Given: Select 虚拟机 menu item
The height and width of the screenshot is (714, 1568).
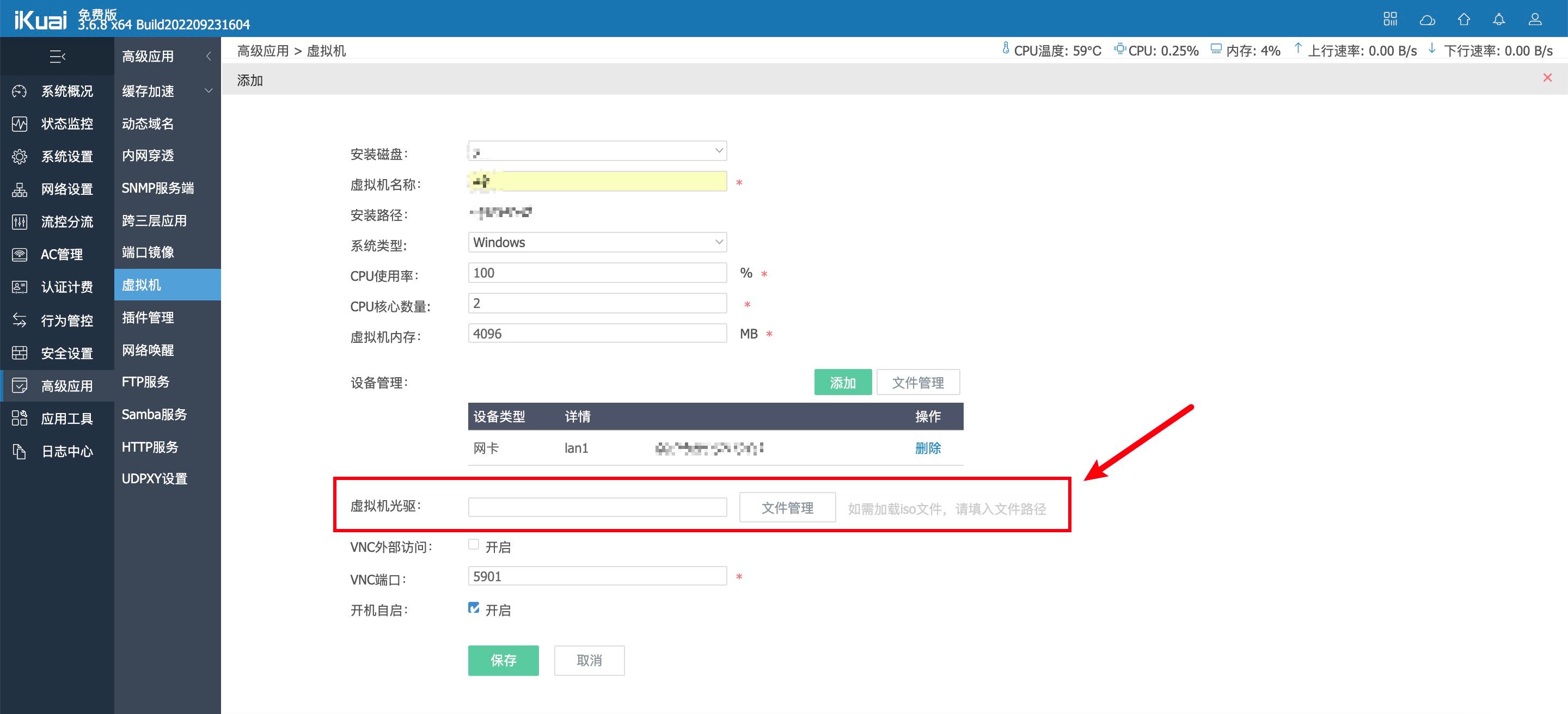Looking at the screenshot, I should [x=167, y=285].
